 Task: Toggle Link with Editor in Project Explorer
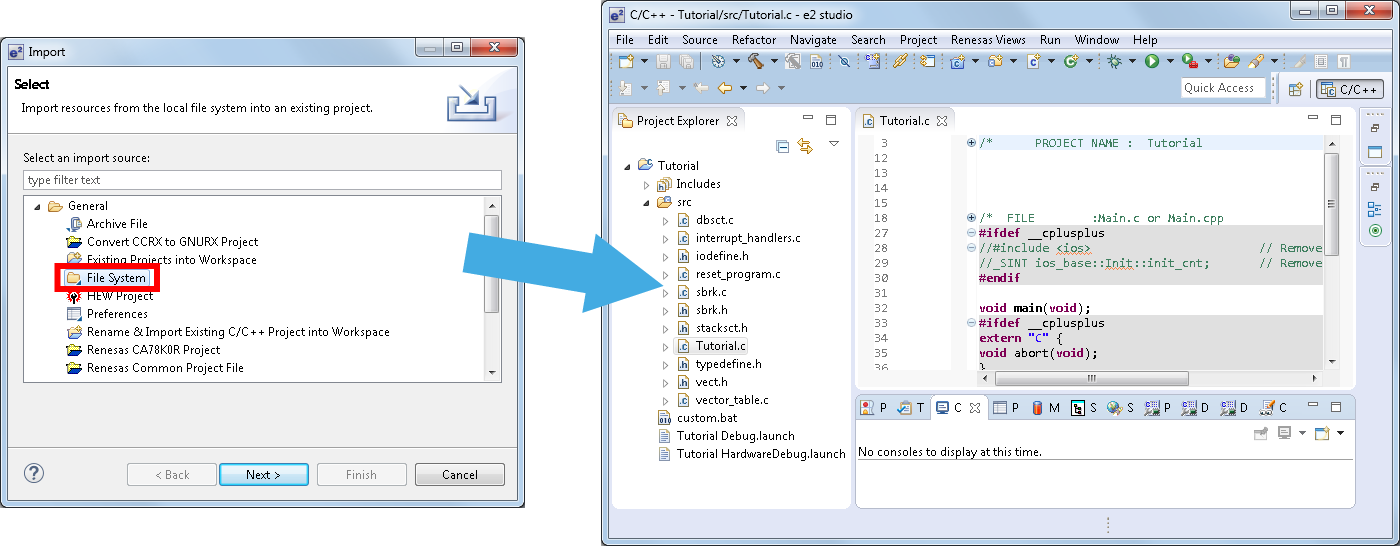(805, 146)
